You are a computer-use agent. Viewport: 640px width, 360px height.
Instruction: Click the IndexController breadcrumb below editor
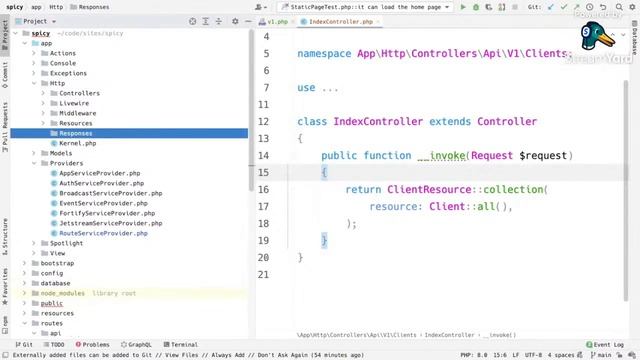click(449, 335)
